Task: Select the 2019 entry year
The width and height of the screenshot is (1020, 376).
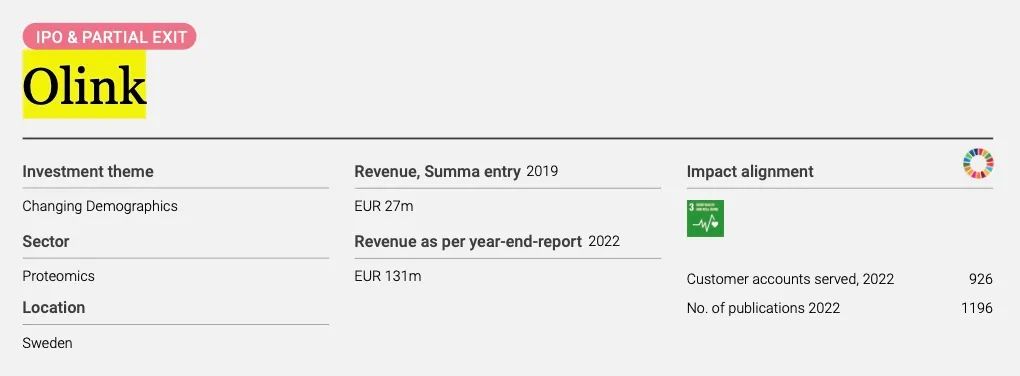Action: point(542,171)
